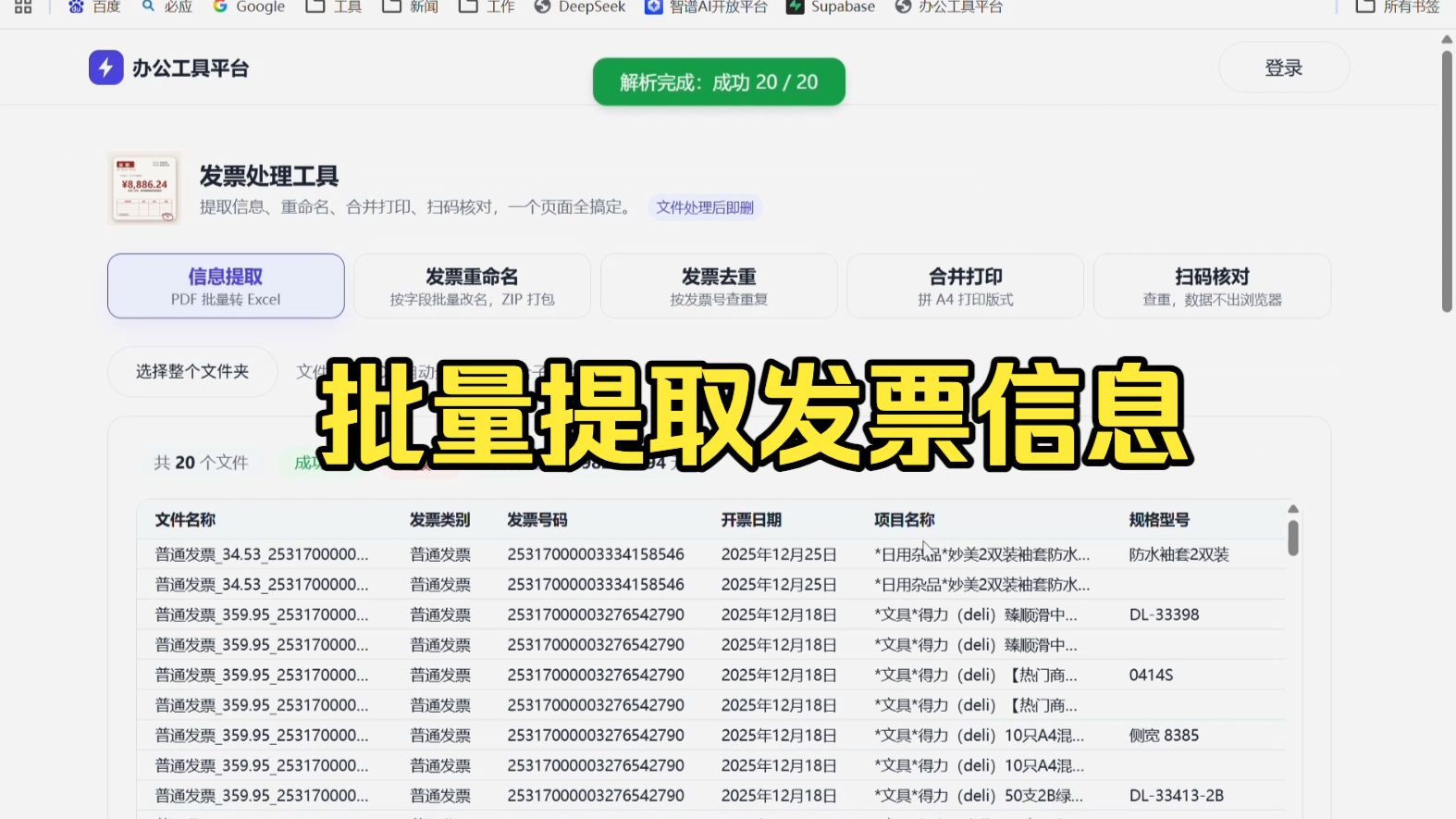Image resolution: width=1456 pixels, height=819 pixels.
Task: Select the DL-33398 spec cell
Action: [1164, 614]
